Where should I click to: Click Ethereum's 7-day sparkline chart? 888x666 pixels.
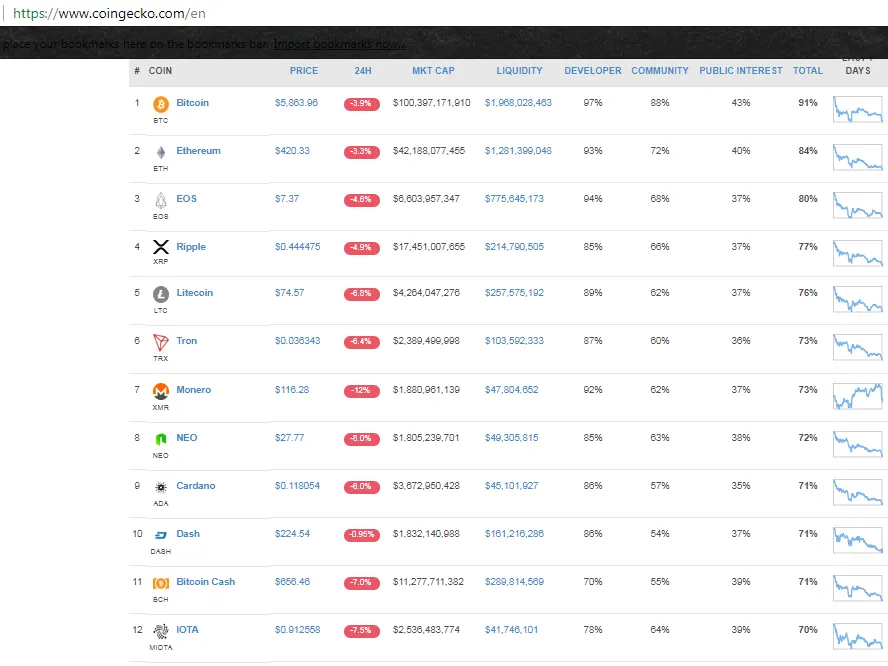(x=857, y=157)
